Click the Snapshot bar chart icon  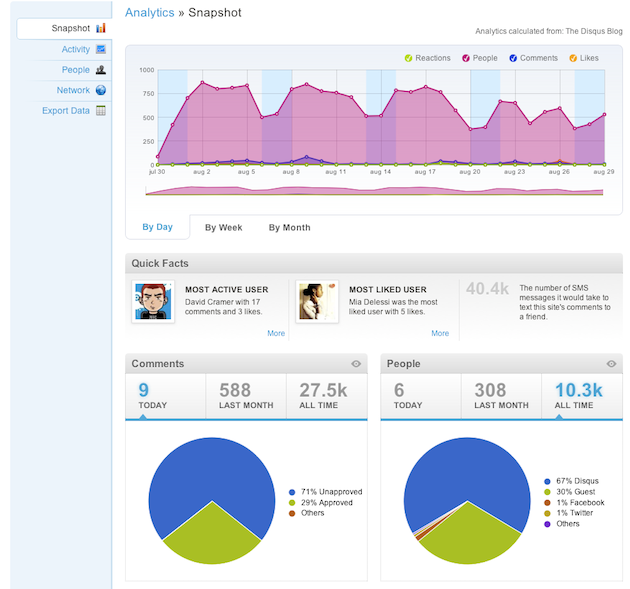click(101, 27)
